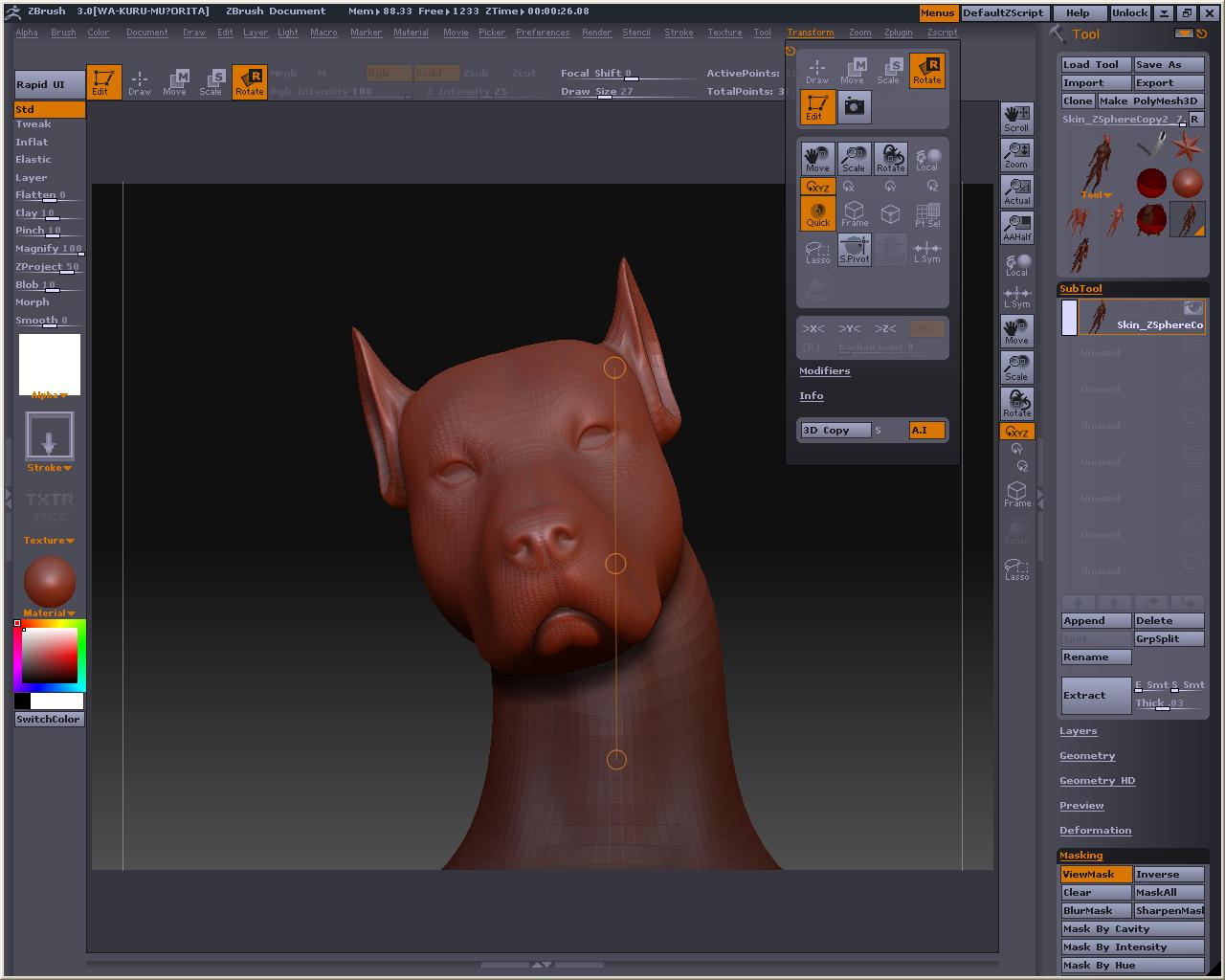Image resolution: width=1225 pixels, height=980 pixels.
Task: Click the camera snapshot icon in Transform panel
Action: (855, 107)
